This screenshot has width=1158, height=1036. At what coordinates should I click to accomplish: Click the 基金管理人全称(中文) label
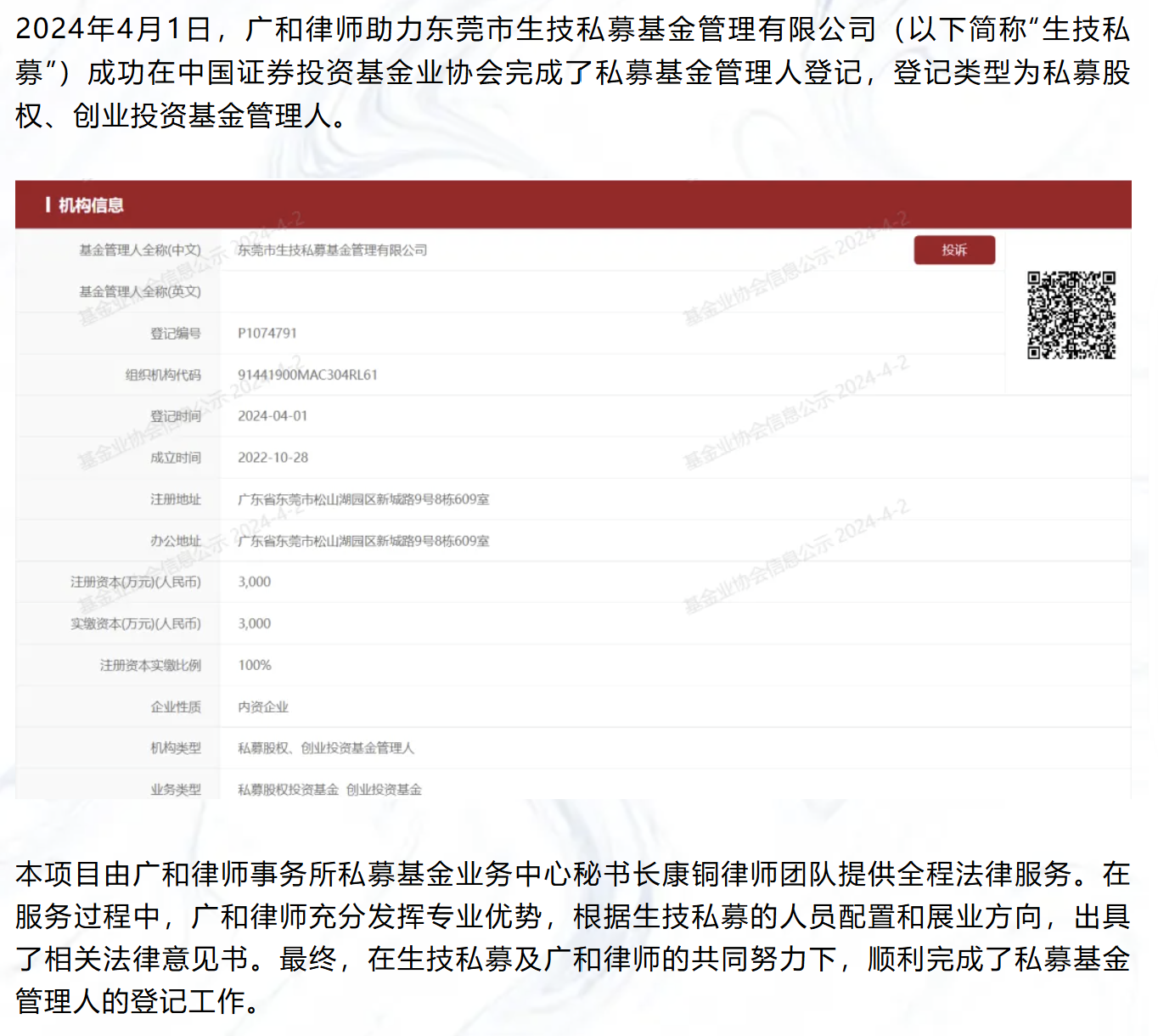pyautogui.click(x=140, y=250)
